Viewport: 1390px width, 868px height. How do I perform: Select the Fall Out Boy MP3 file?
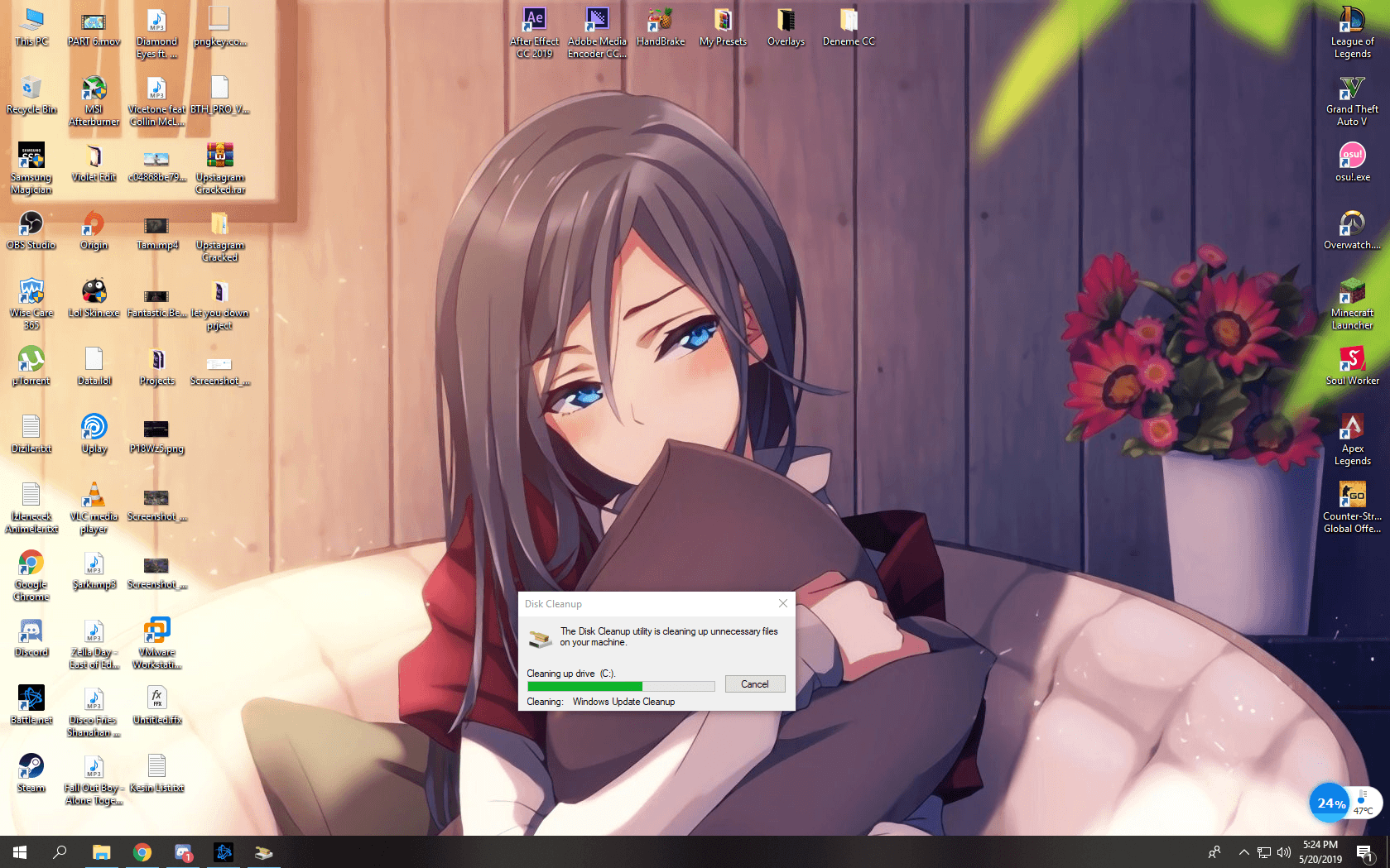tap(94, 779)
